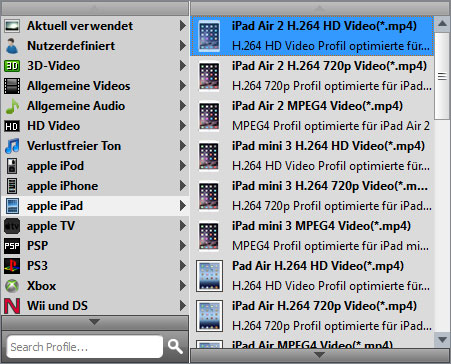Select iPad Air H.264 720p Video profile

(312, 316)
